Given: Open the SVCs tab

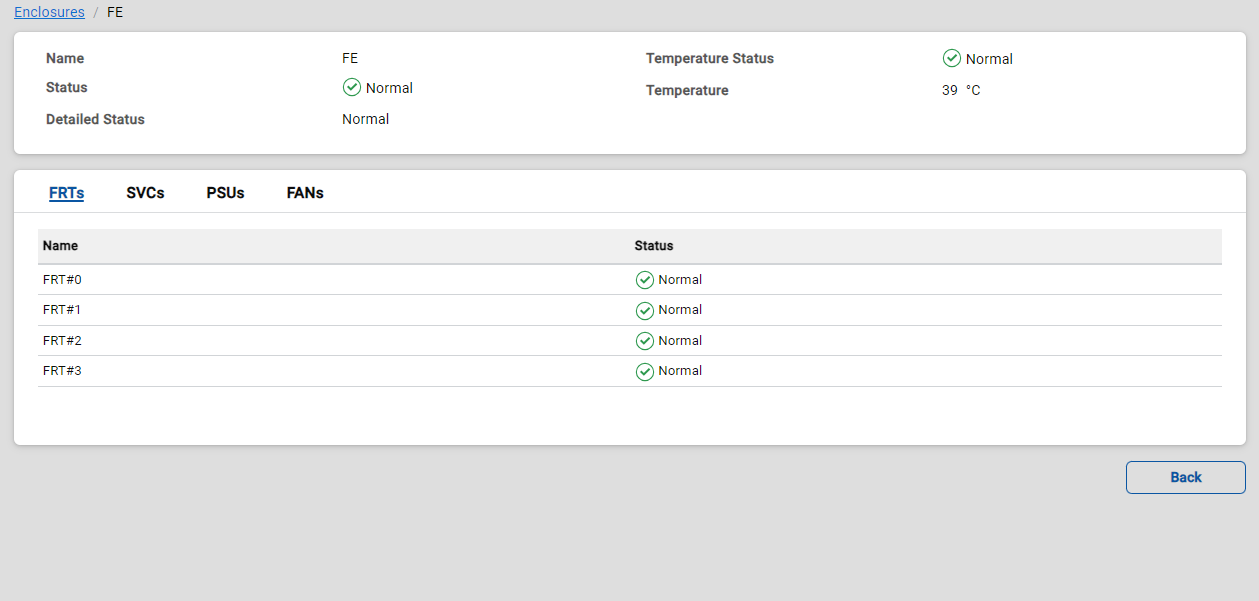Looking at the screenshot, I should (145, 193).
